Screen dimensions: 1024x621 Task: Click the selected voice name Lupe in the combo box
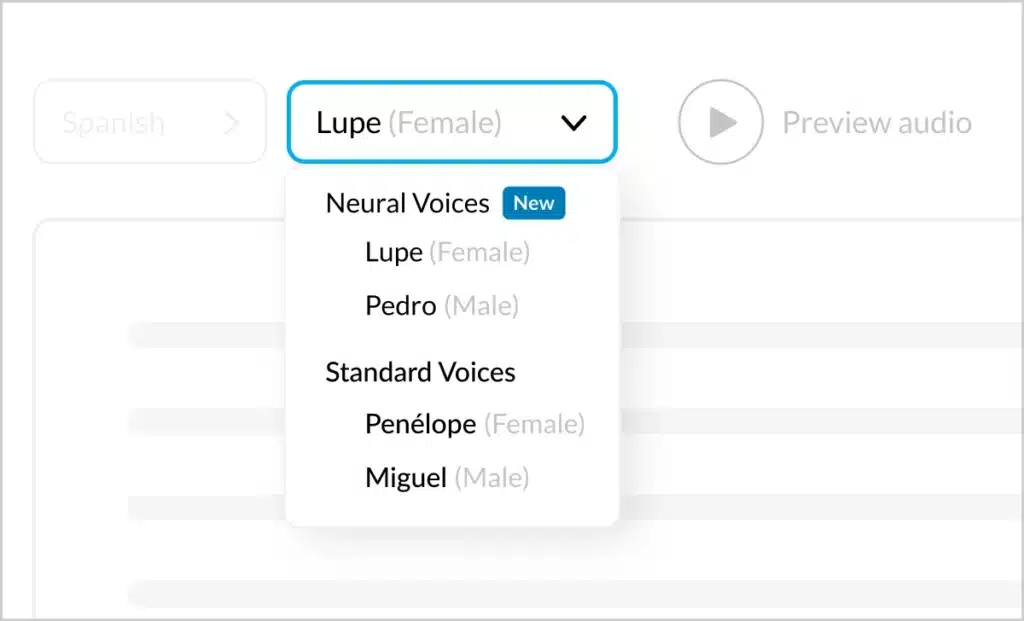pos(348,123)
